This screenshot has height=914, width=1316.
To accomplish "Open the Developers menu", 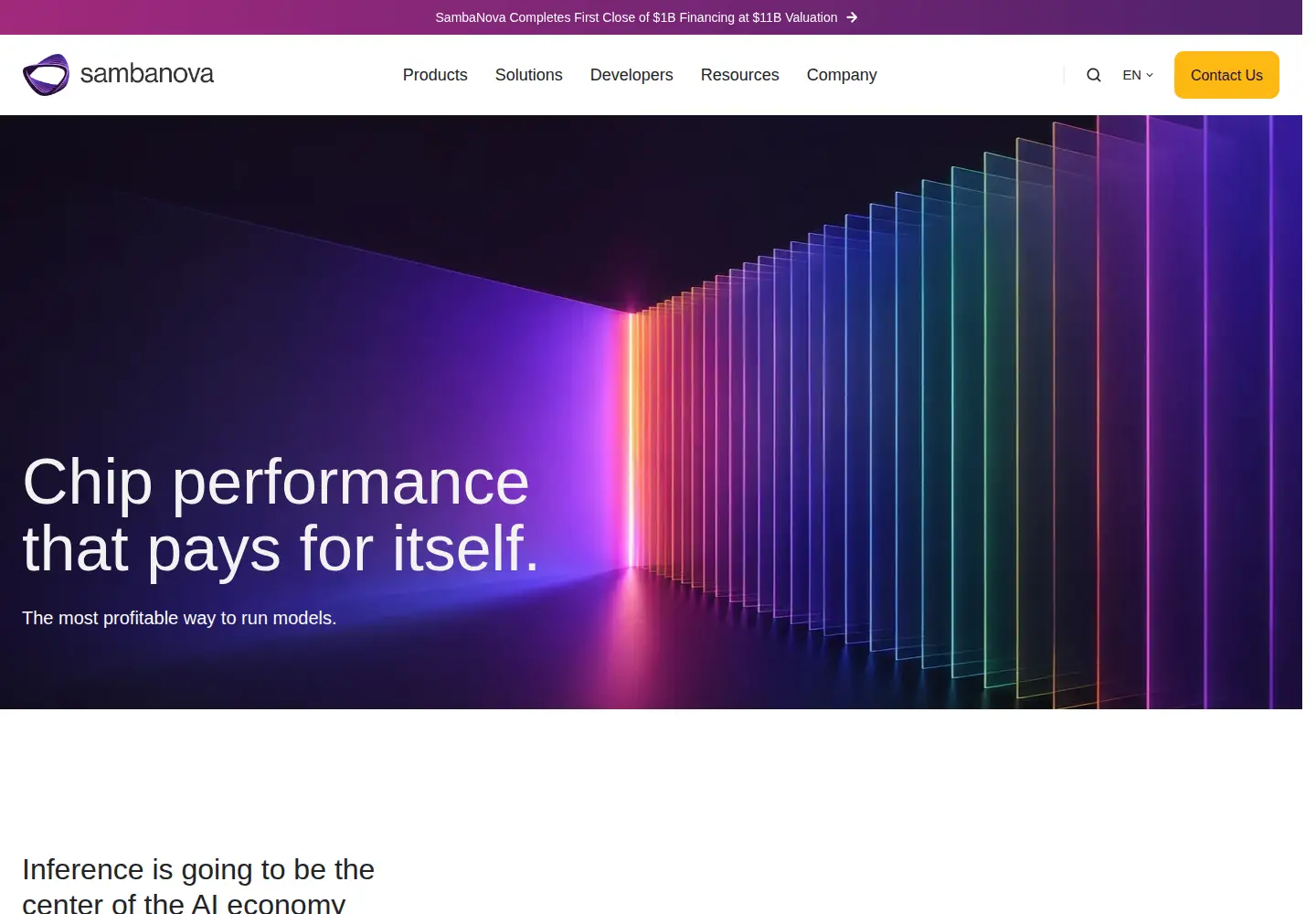I will point(631,75).
